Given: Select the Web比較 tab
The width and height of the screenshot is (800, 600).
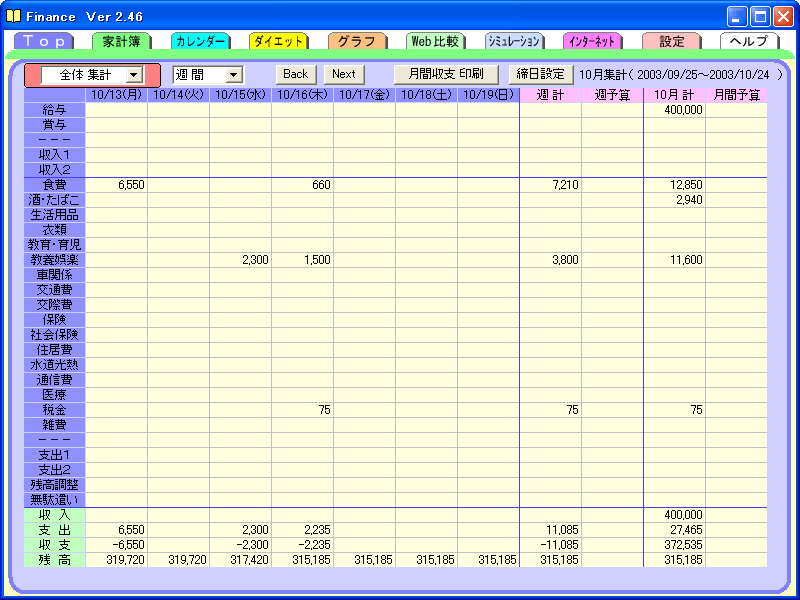Looking at the screenshot, I should coord(436,41).
